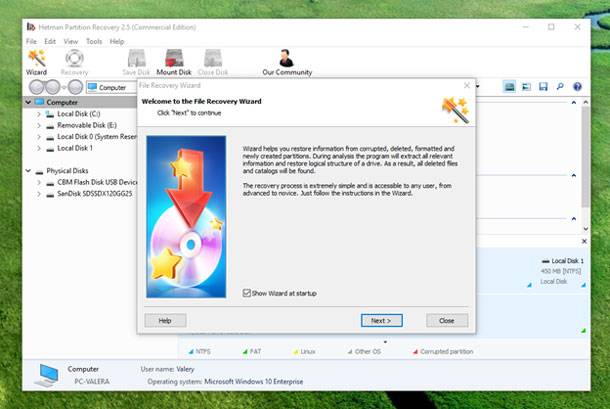Click the floppy save icon at toolbar right
The image size is (610, 409).
click(543, 87)
